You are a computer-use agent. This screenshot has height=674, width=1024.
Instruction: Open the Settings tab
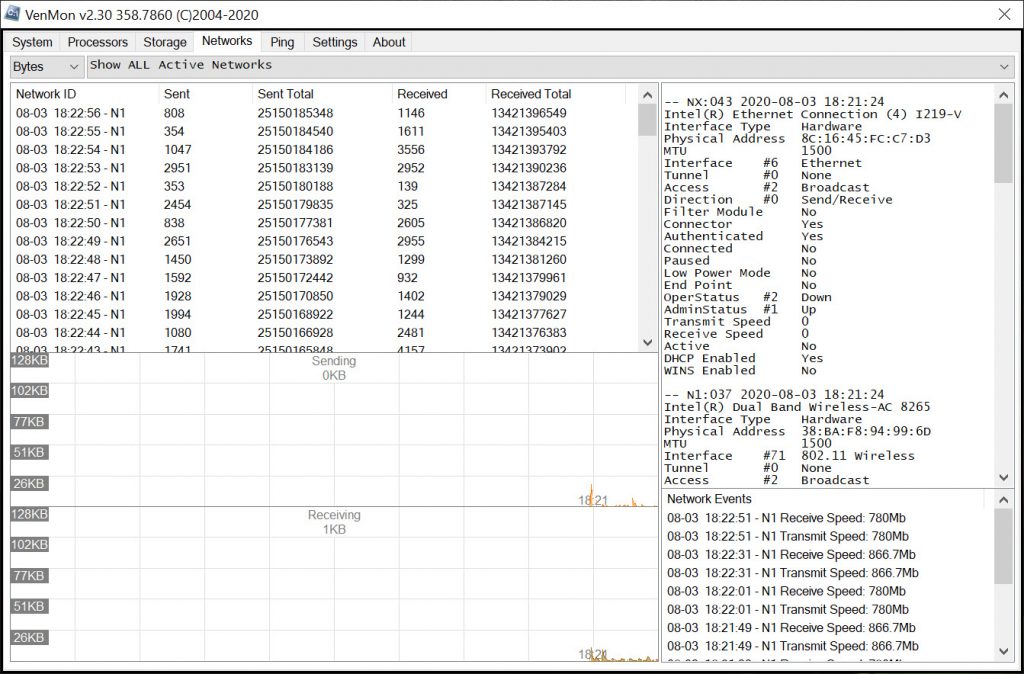point(334,42)
